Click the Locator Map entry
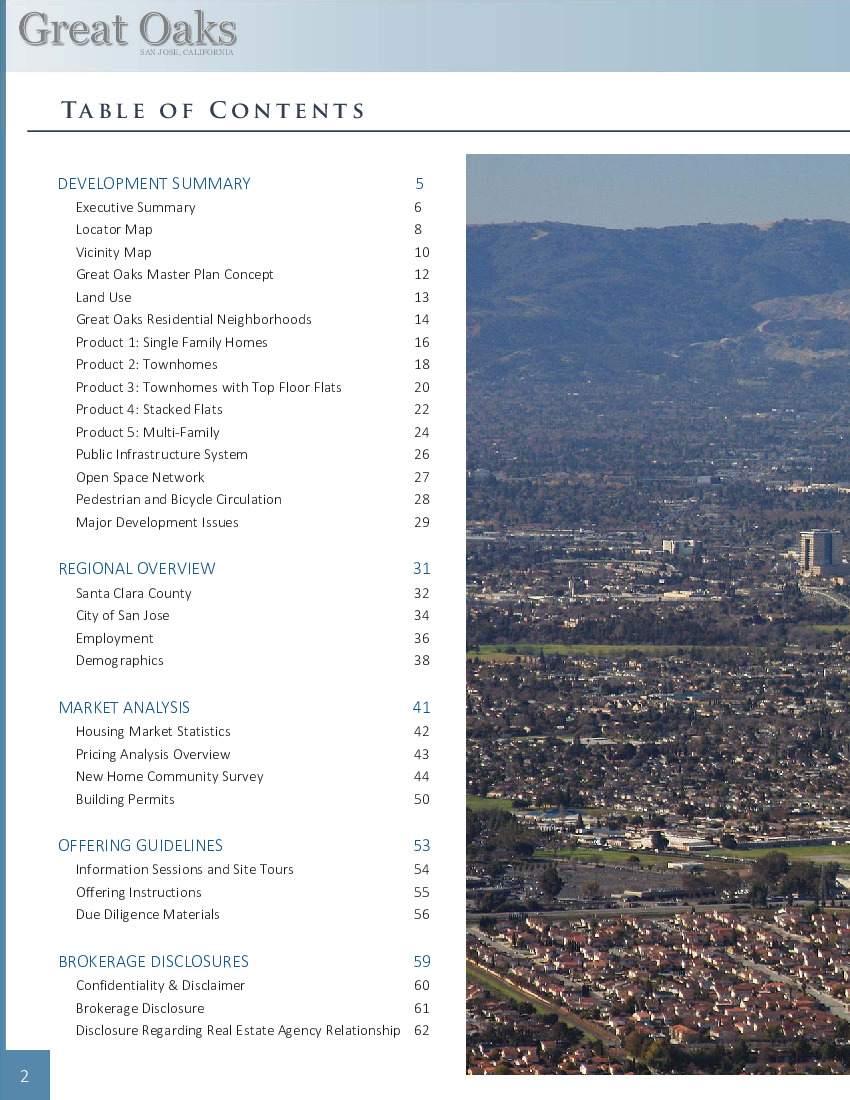This screenshot has height=1100, width=850. [x=114, y=229]
